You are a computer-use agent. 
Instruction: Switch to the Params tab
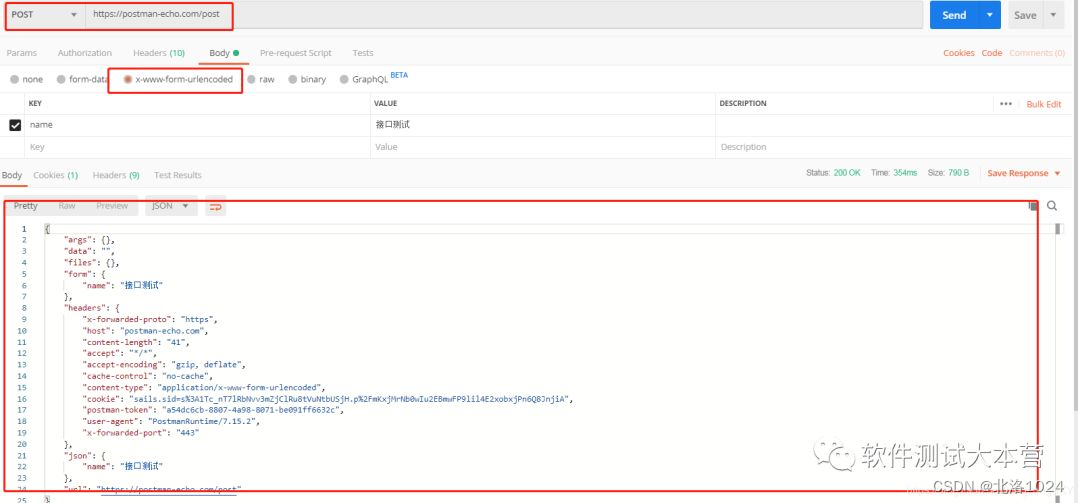point(21,53)
